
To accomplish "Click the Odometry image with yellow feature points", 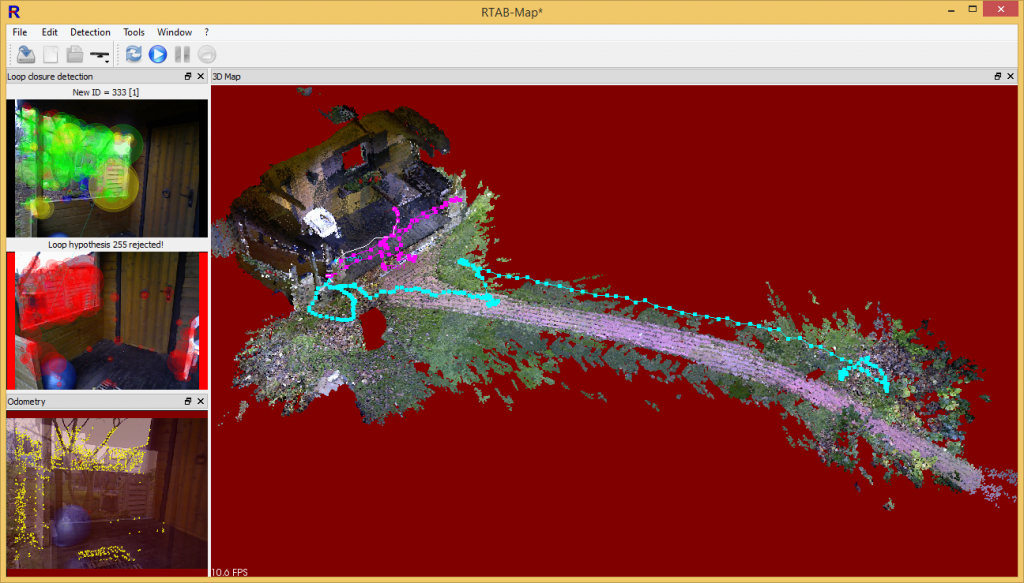I will pyautogui.click(x=107, y=488).
